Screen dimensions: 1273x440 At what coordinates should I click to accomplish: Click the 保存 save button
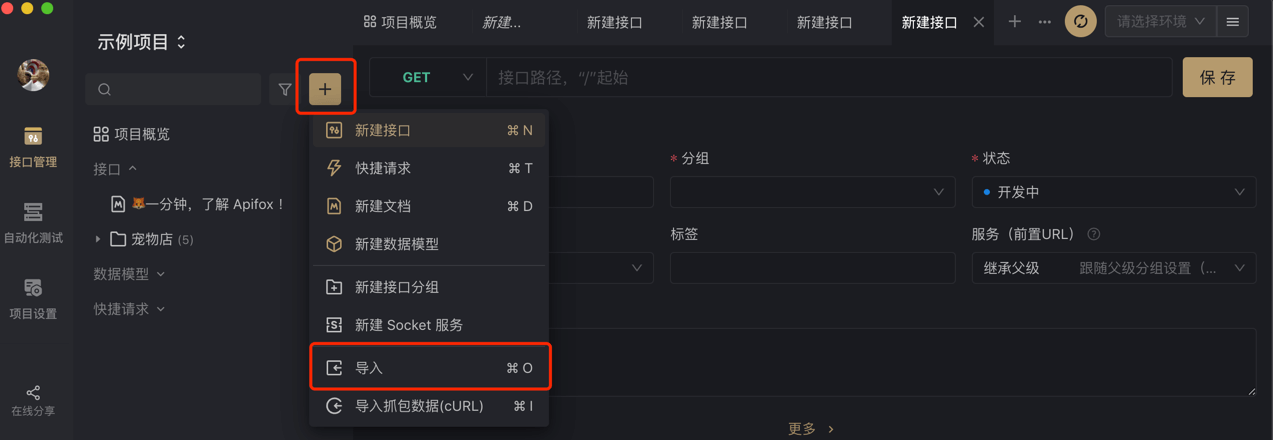[x=1217, y=77]
